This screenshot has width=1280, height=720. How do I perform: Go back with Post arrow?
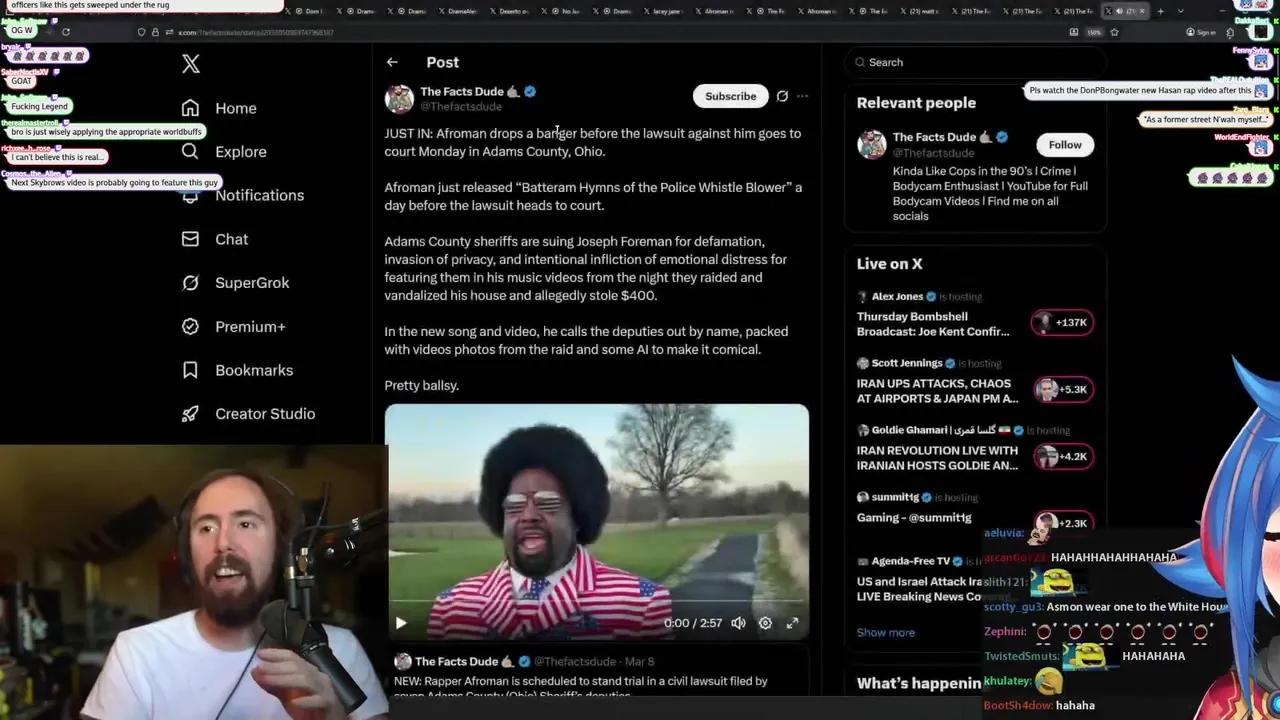(x=392, y=62)
